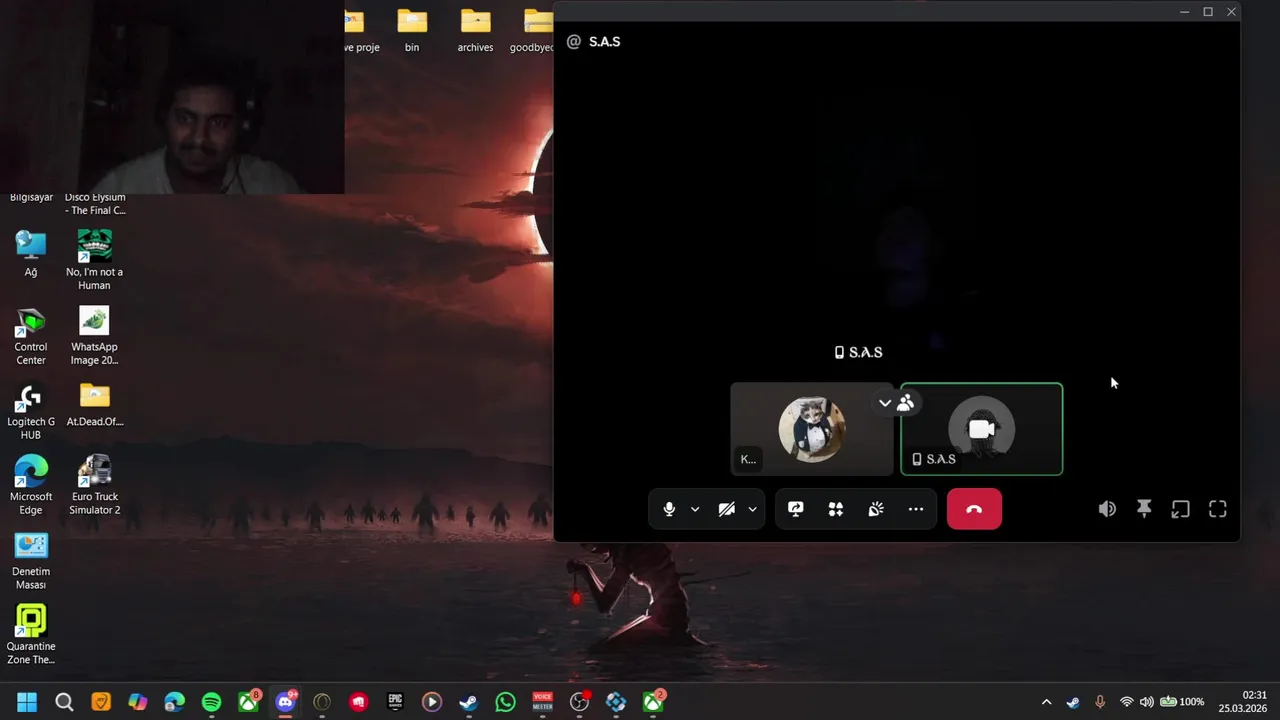Open Epic Games Launcher in taskbar

pyautogui.click(x=395, y=702)
